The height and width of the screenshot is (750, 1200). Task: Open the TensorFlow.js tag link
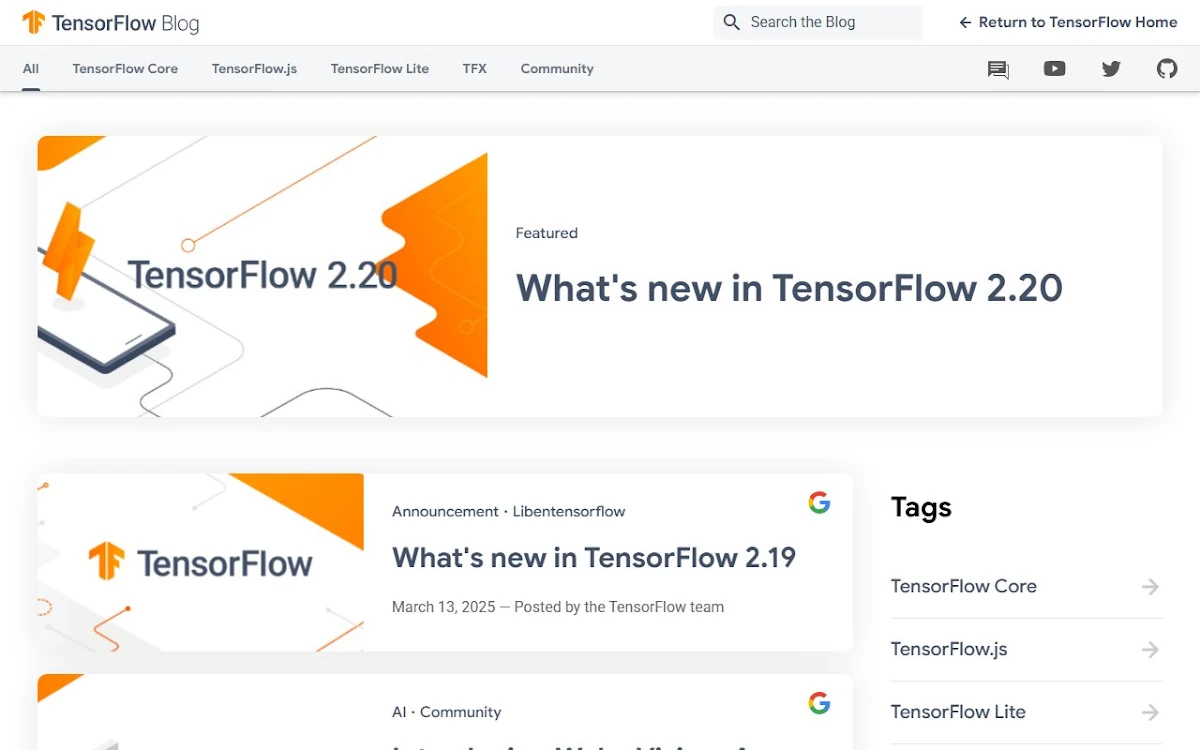(949, 649)
